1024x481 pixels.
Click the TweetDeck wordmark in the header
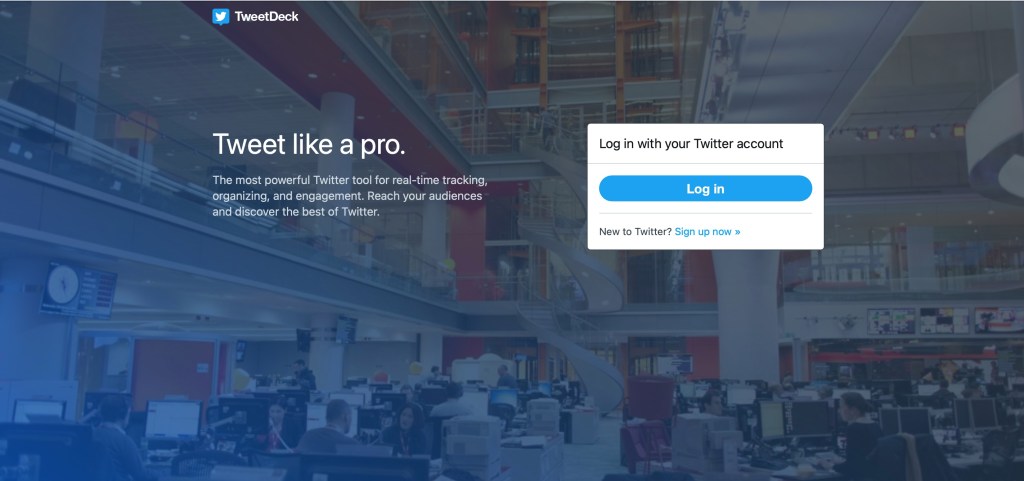pos(266,17)
